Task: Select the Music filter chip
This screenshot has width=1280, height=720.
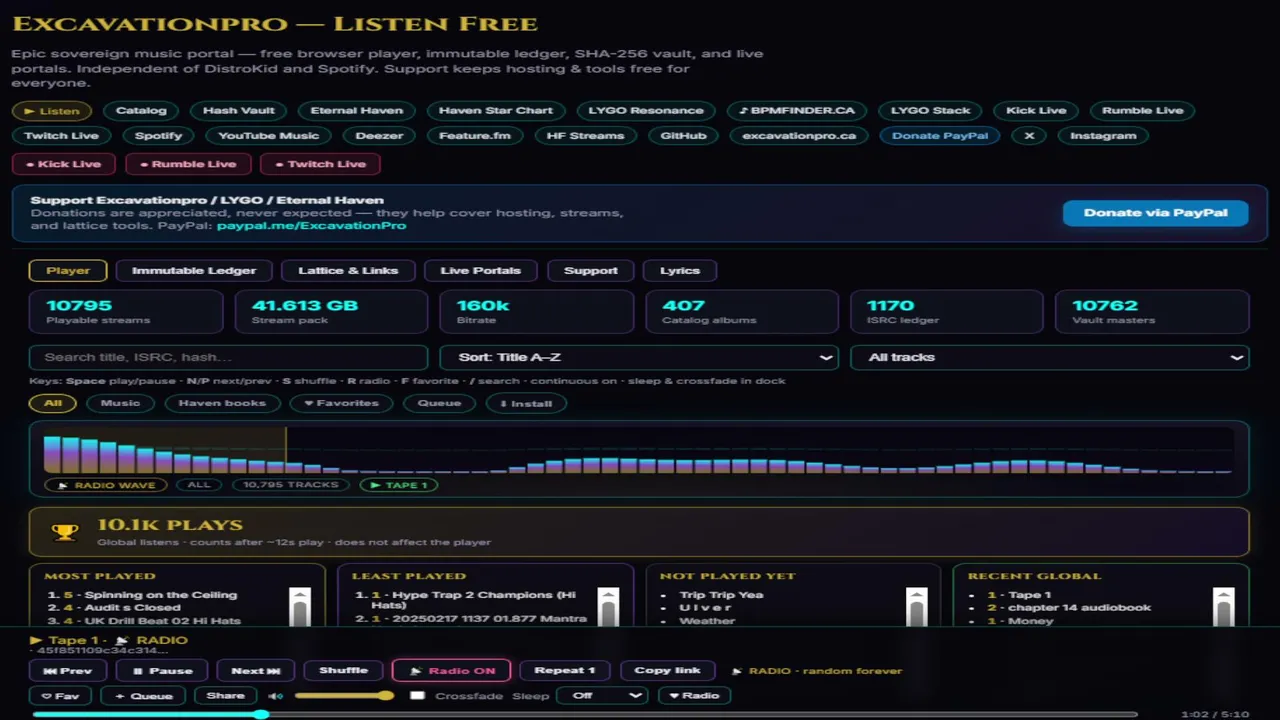Action: [x=120, y=403]
